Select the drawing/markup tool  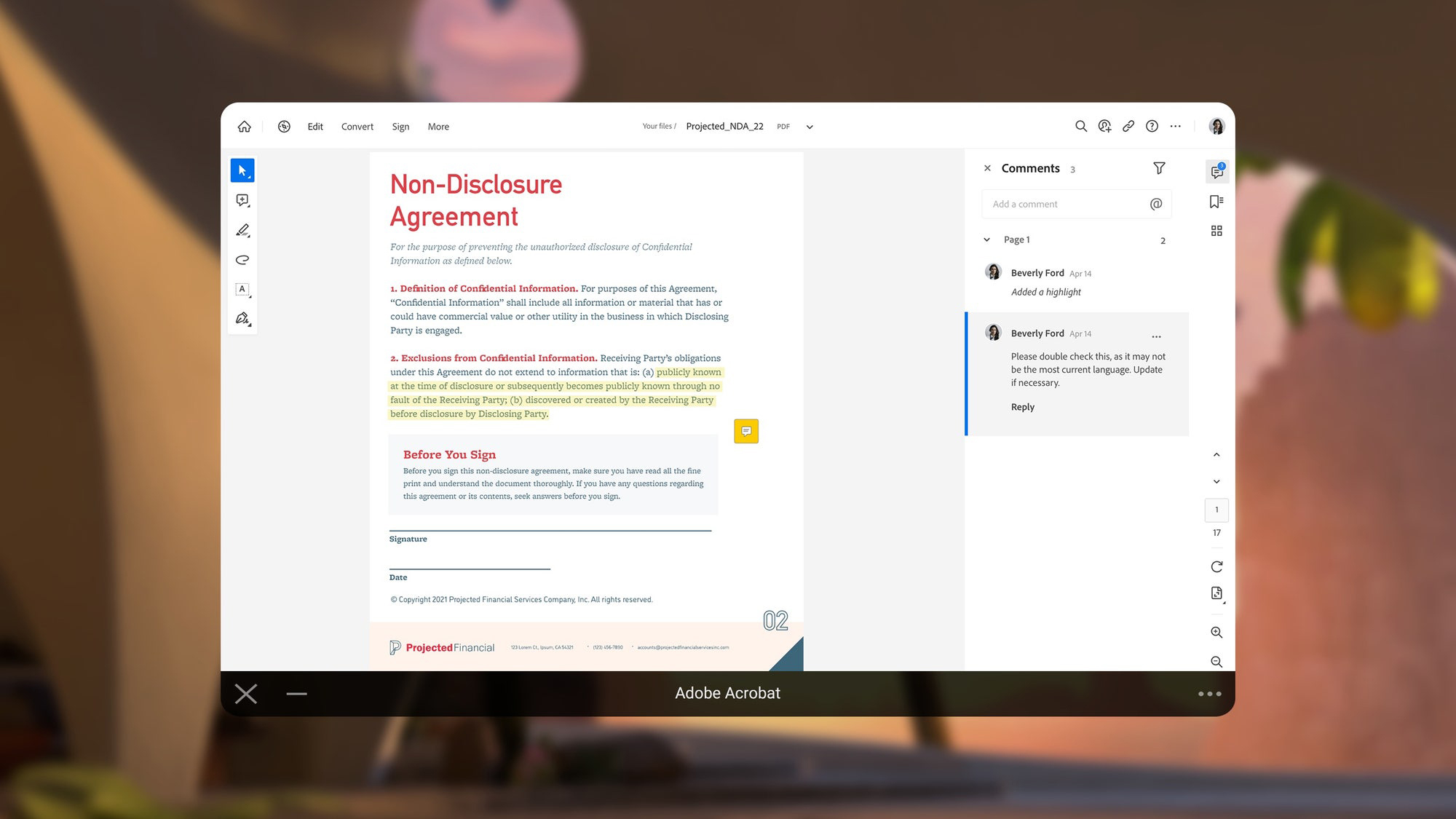[243, 230]
